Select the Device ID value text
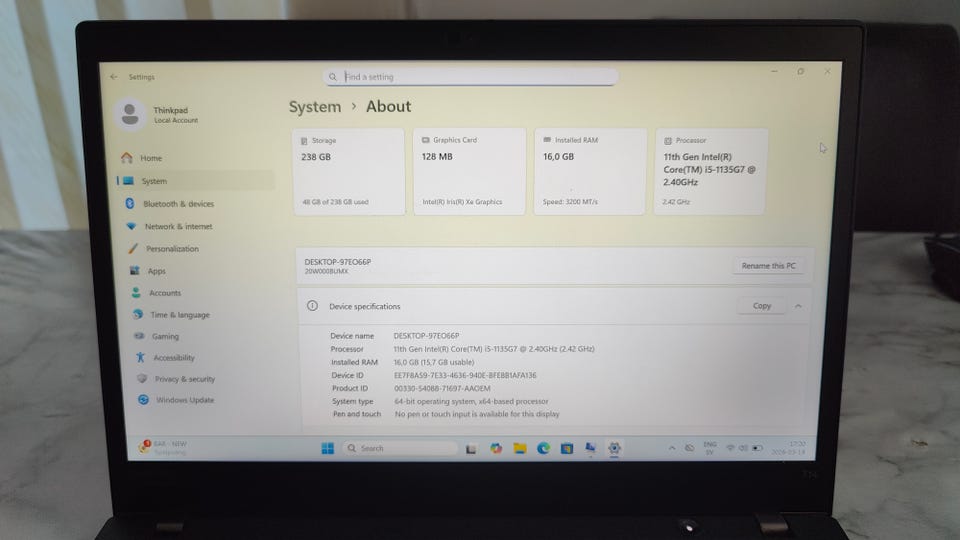 pos(465,375)
